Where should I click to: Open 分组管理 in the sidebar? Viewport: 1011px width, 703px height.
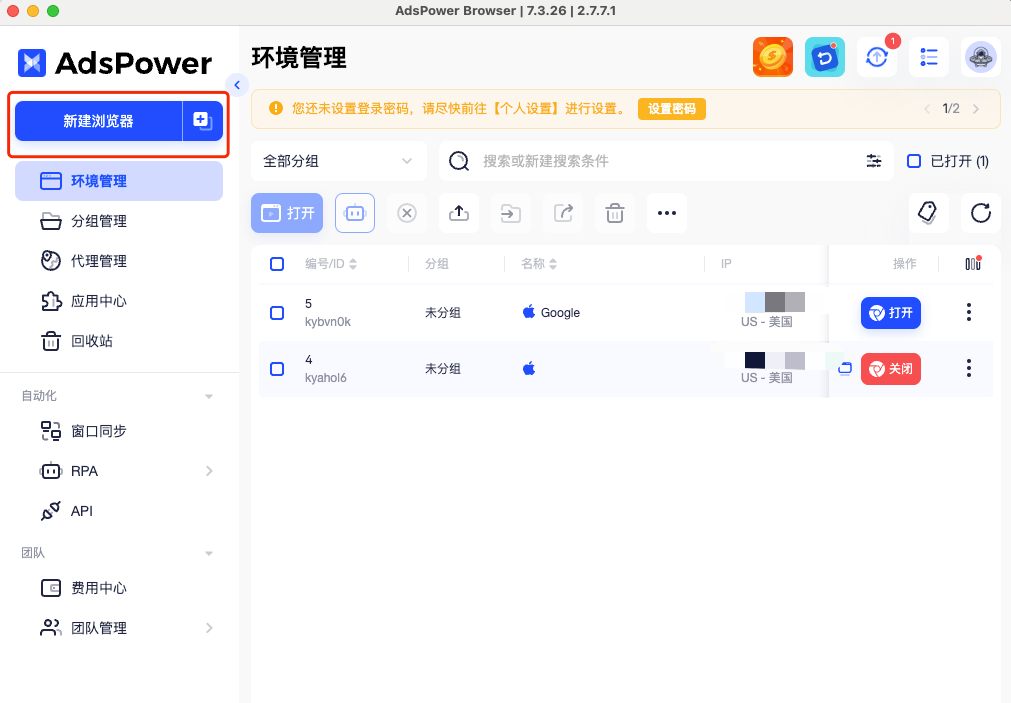(119, 221)
